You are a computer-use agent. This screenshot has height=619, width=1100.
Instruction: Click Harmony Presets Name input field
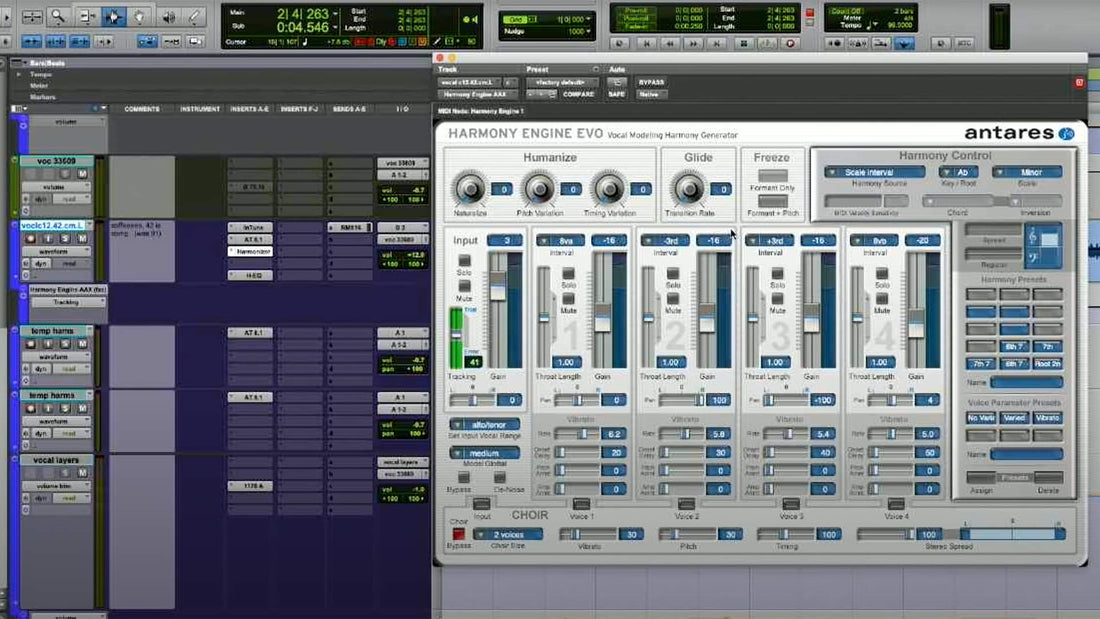click(1026, 382)
